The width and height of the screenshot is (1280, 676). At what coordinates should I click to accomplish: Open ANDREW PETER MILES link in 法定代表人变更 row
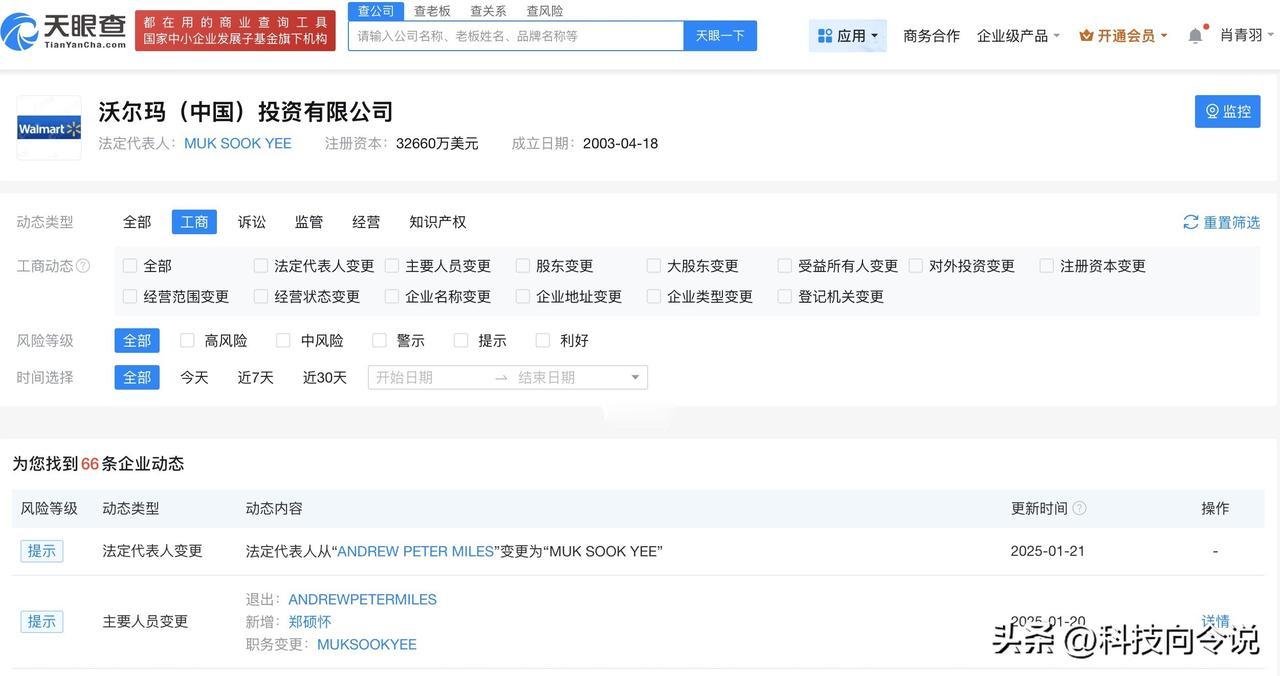pyautogui.click(x=416, y=551)
